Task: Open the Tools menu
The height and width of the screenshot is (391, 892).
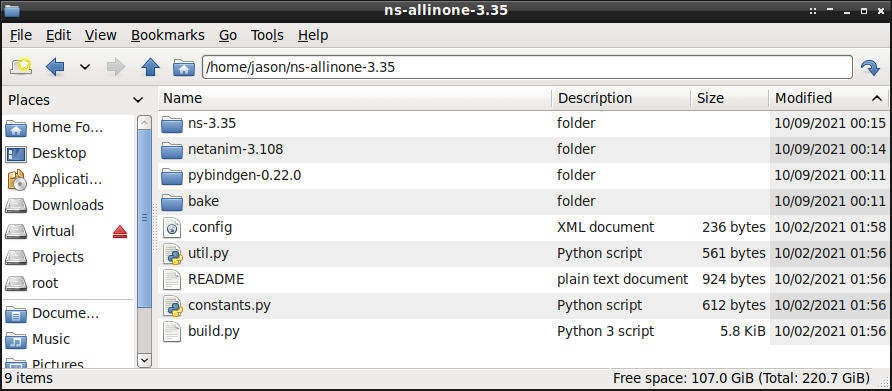Action: (x=267, y=35)
